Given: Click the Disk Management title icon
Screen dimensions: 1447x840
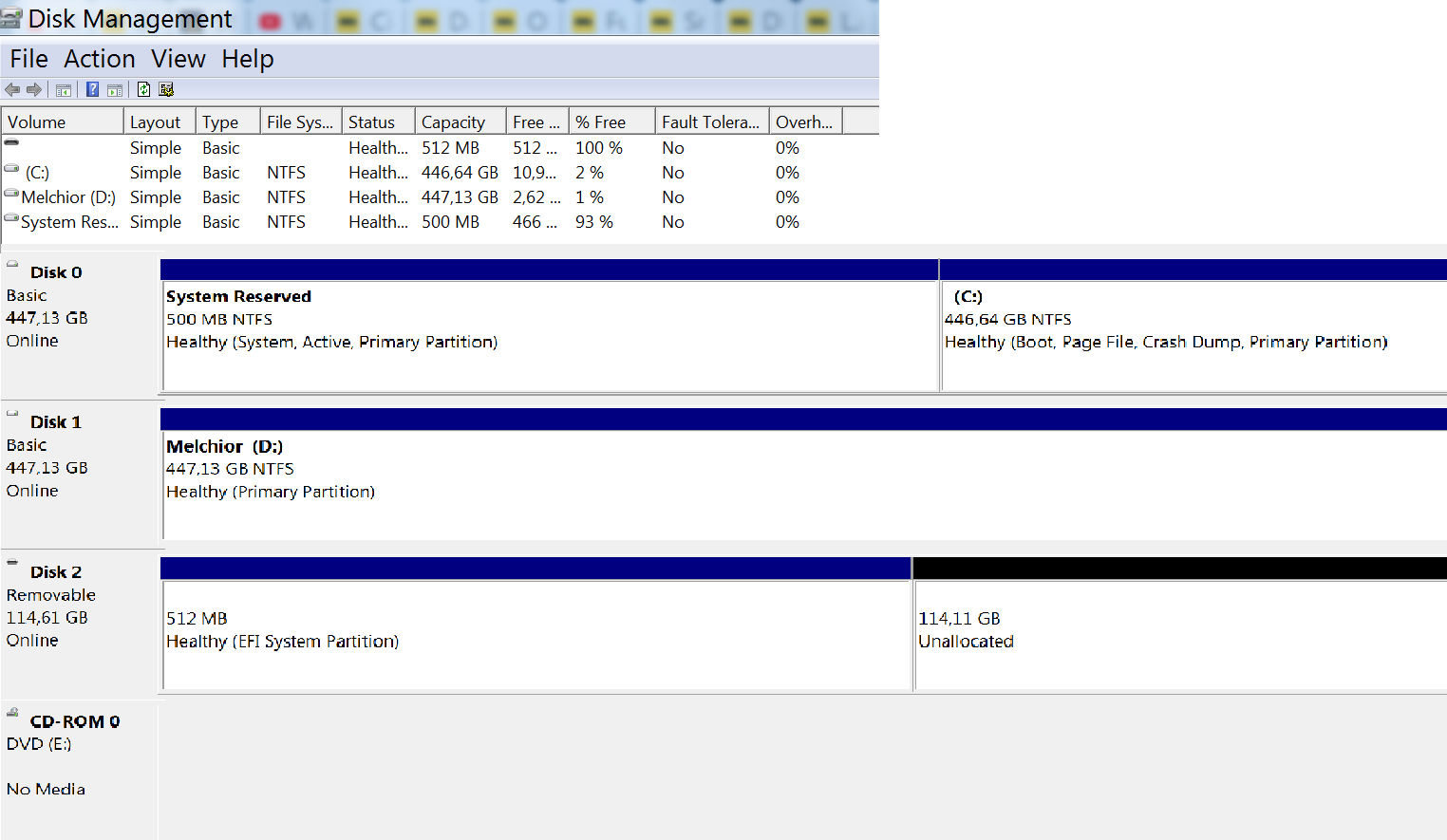Looking at the screenshot, I should pos(11,18).
